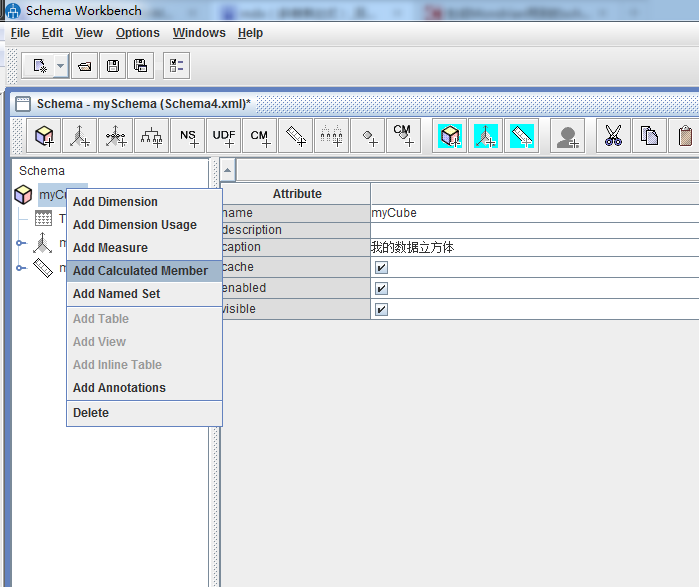Click the Attribute column header
The image size is (699, 587).
pyautogui.click(x=297, y=194)
